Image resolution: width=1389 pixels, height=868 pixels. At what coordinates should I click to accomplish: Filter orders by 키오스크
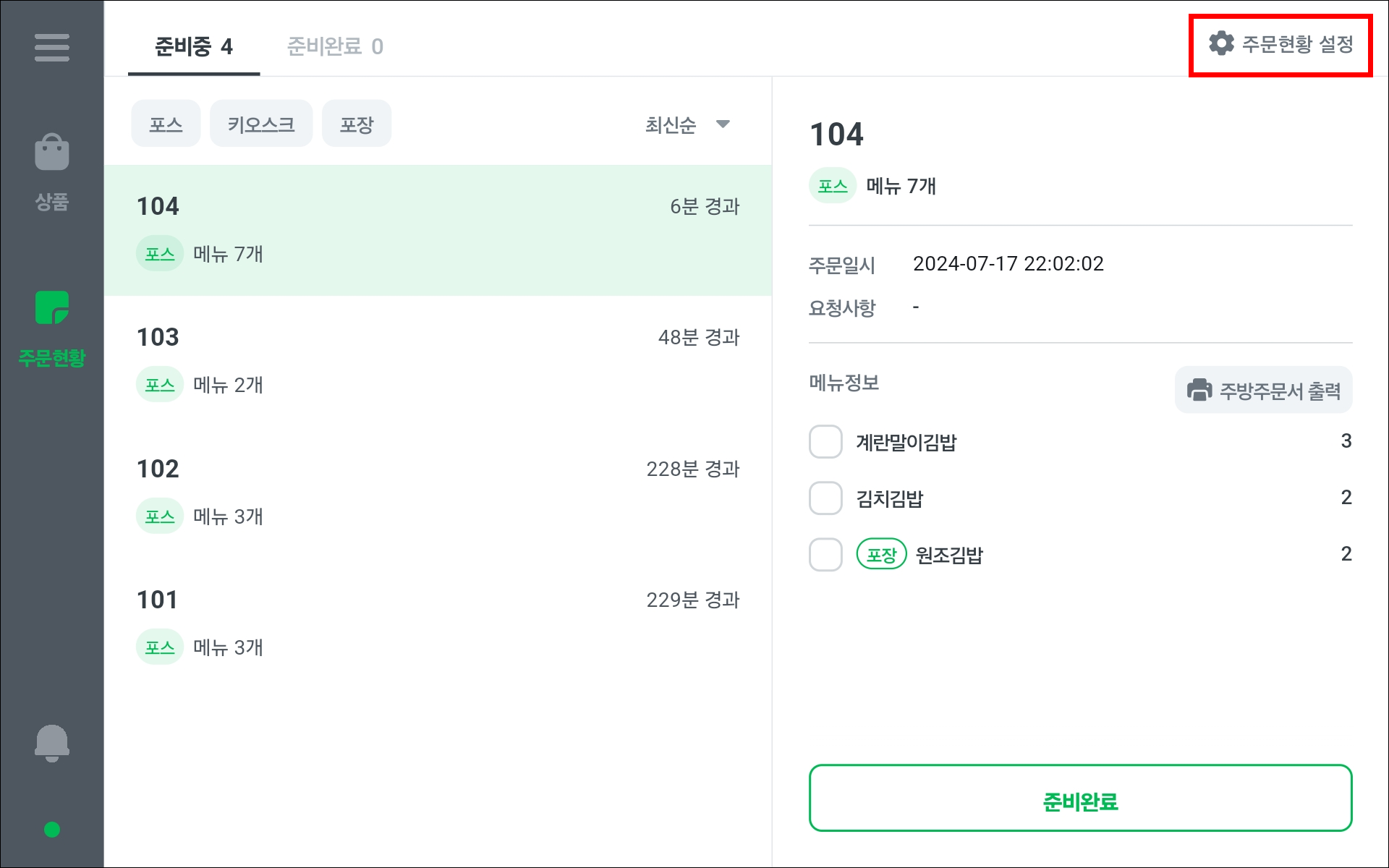[260, 124]
